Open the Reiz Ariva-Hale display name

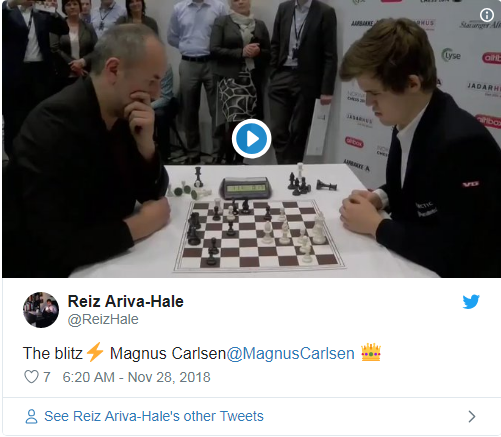125,301
